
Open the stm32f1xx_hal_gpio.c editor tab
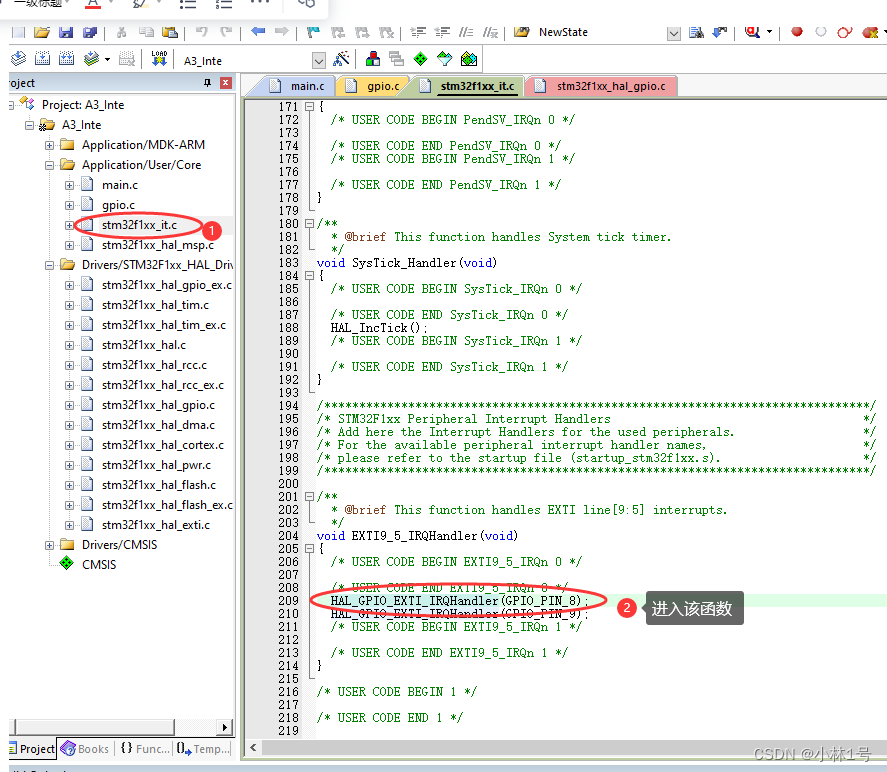tap(602, 86)
